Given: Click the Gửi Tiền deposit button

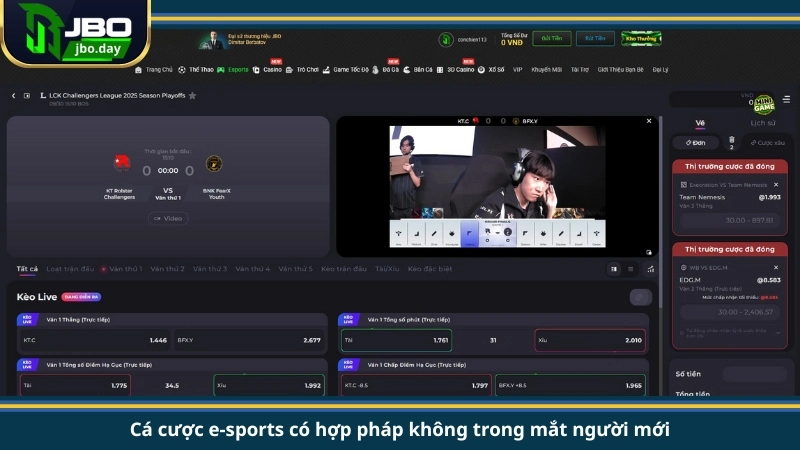Looking at the screenshot, I should pos(552,38).
